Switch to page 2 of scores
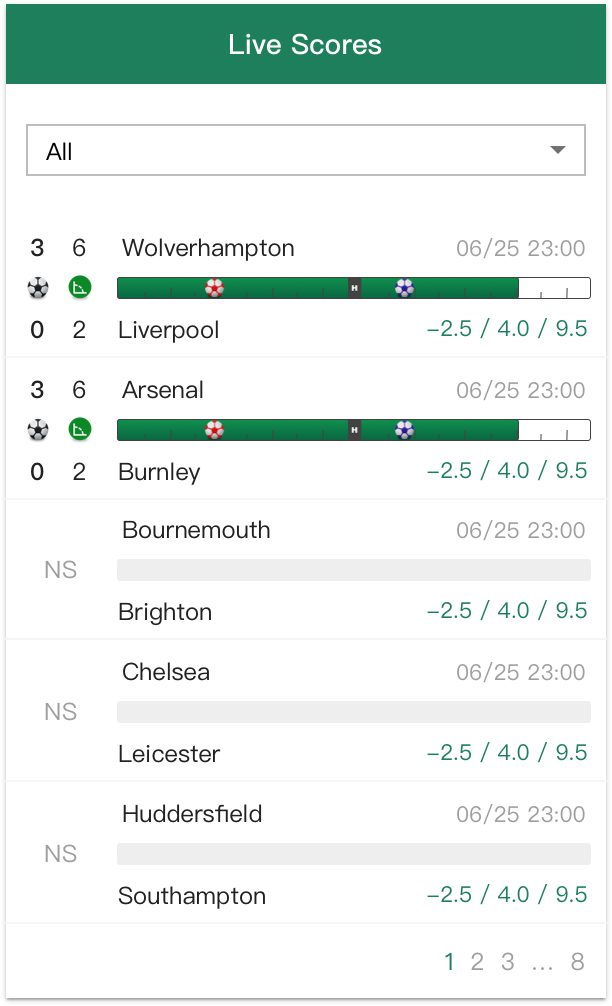The image size is (612, 1006). 478,961
